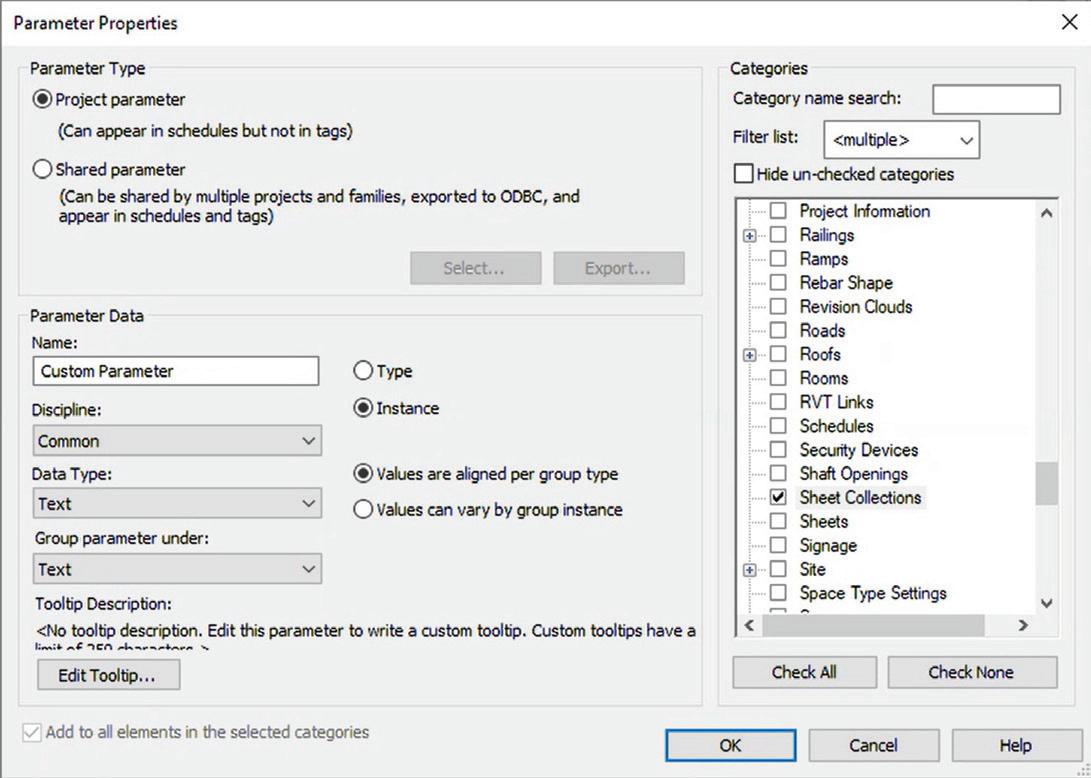The image size is (1091, 778).
Task: Click the Cancel button
Action: tap(873, 745)
